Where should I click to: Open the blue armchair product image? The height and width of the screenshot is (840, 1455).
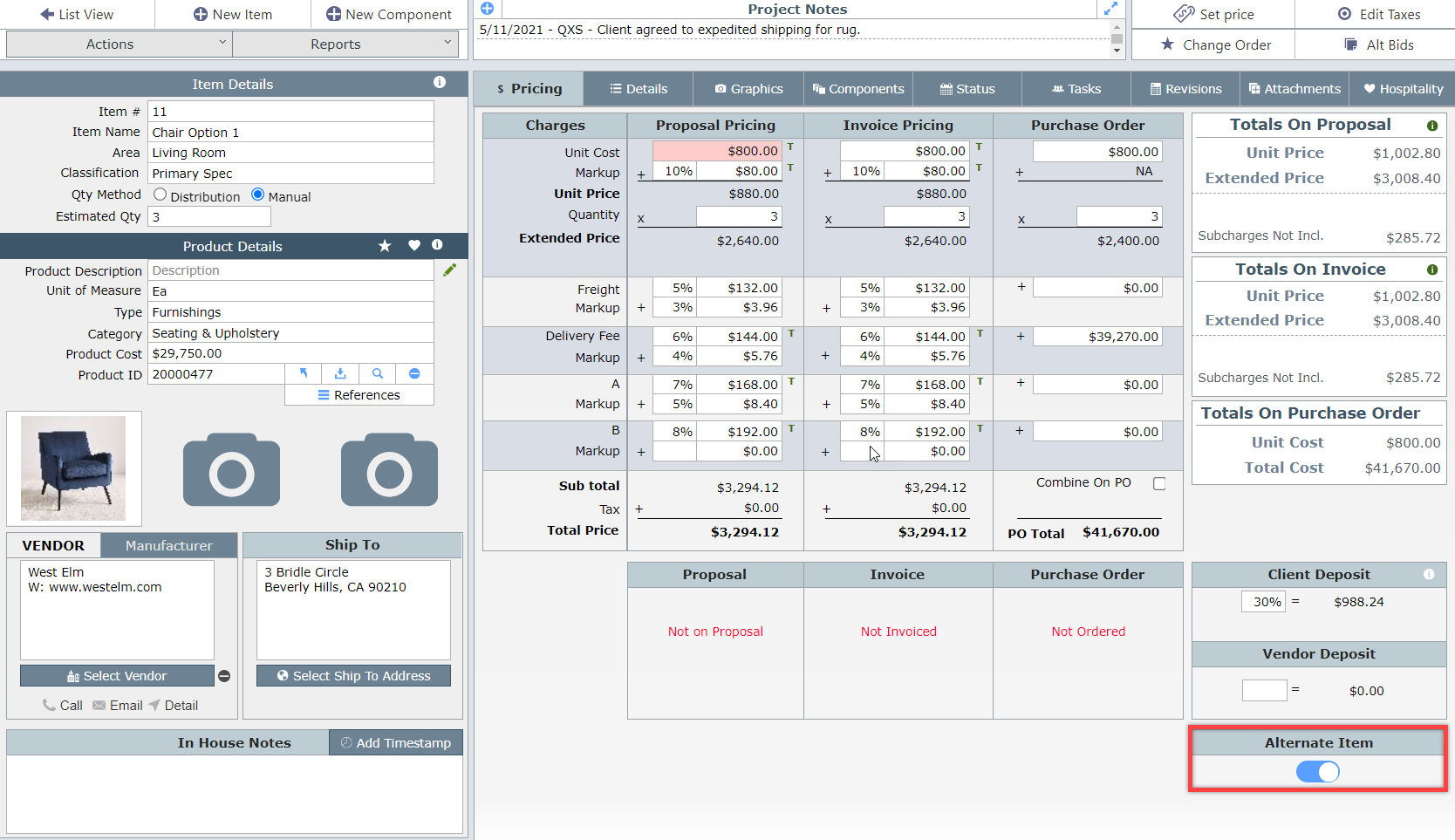coord(73,468)
